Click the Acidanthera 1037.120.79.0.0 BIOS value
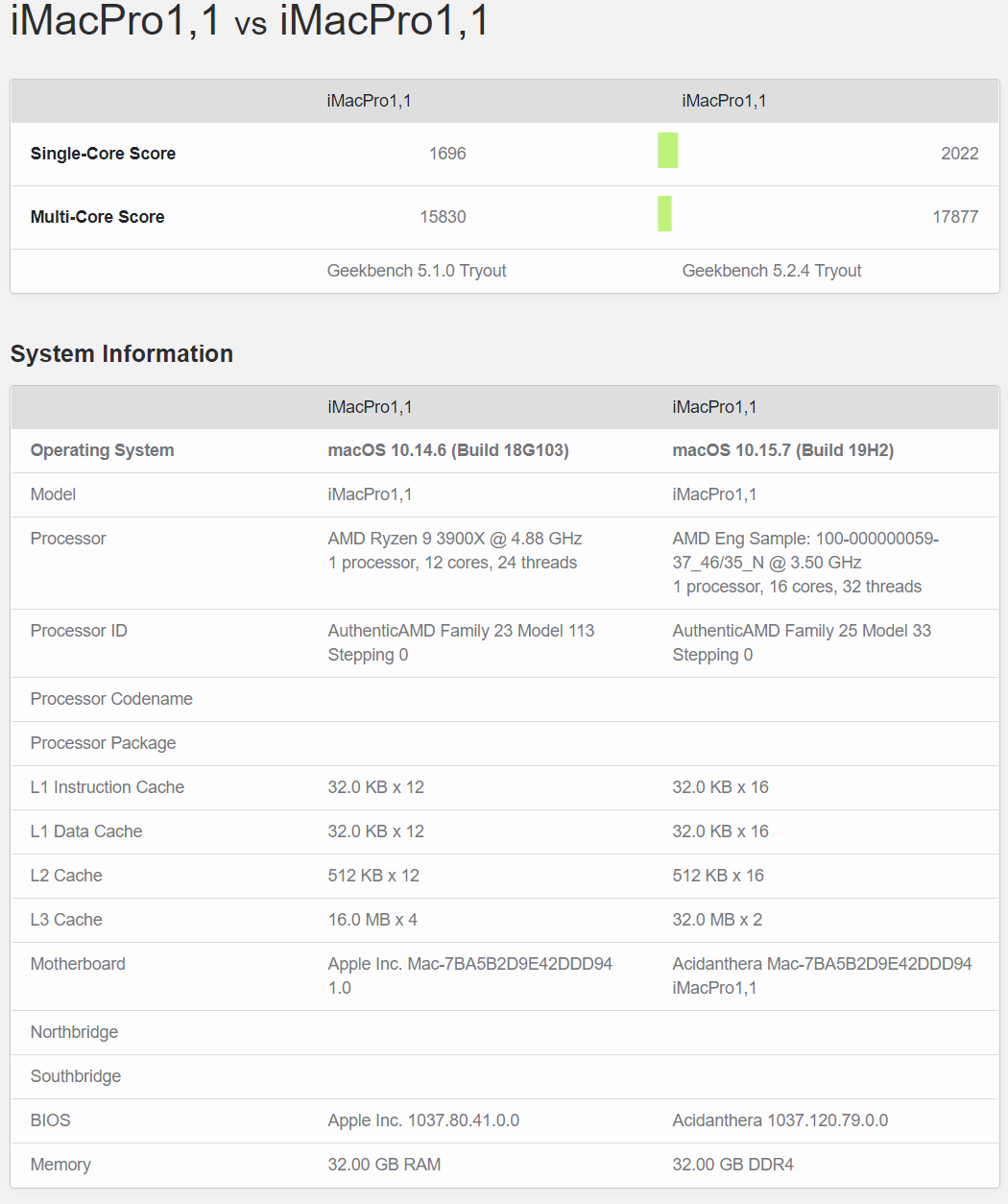This screenshot has width=1008, height=1204. point(780,1120)
